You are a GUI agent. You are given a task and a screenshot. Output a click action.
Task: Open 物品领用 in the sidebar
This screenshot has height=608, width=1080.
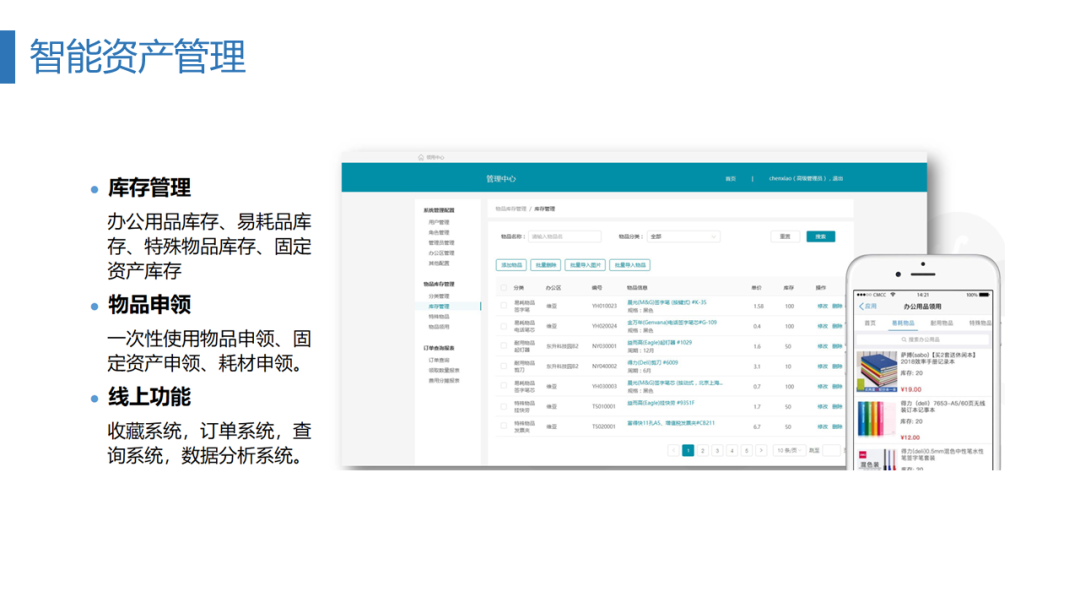(439, 326)
